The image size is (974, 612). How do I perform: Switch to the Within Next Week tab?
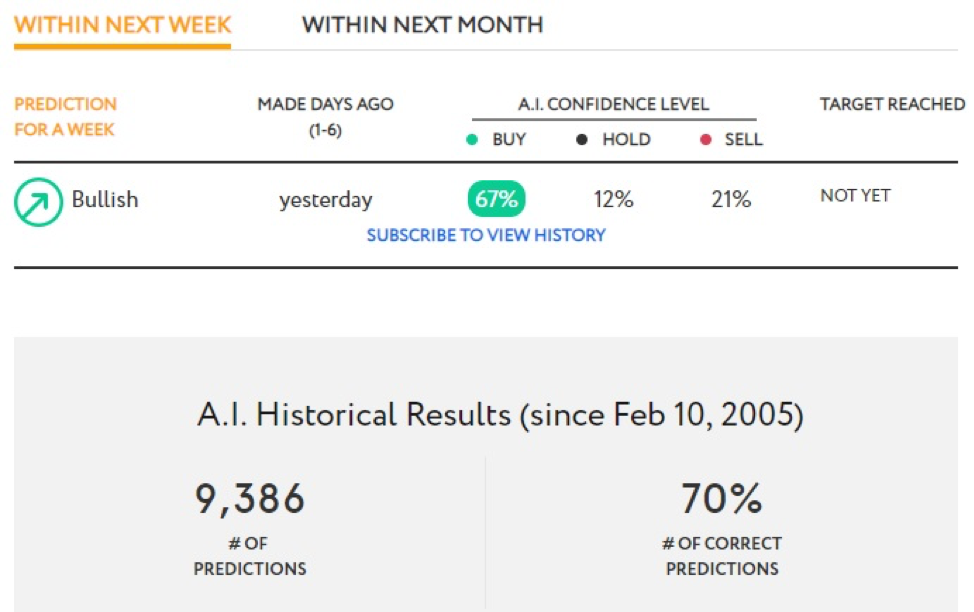pos(122,25)
